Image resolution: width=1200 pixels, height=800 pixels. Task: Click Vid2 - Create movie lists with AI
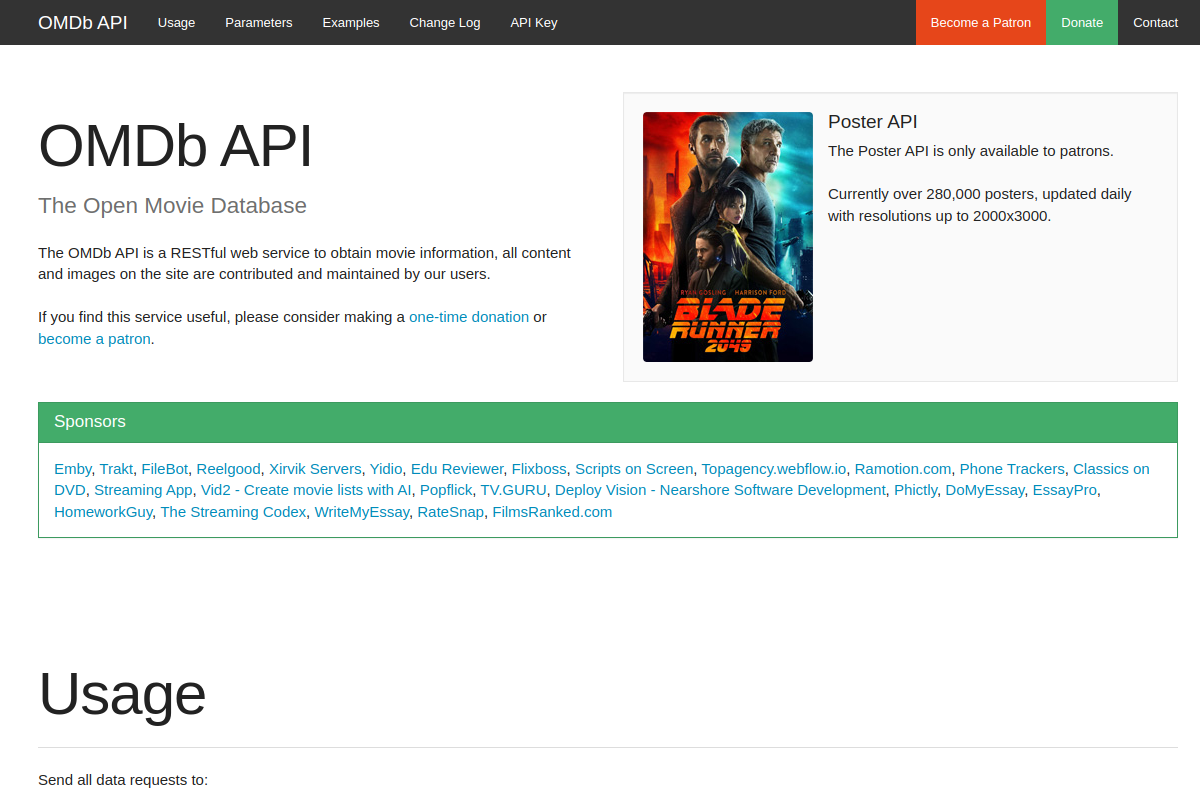(x=306, y=490)
